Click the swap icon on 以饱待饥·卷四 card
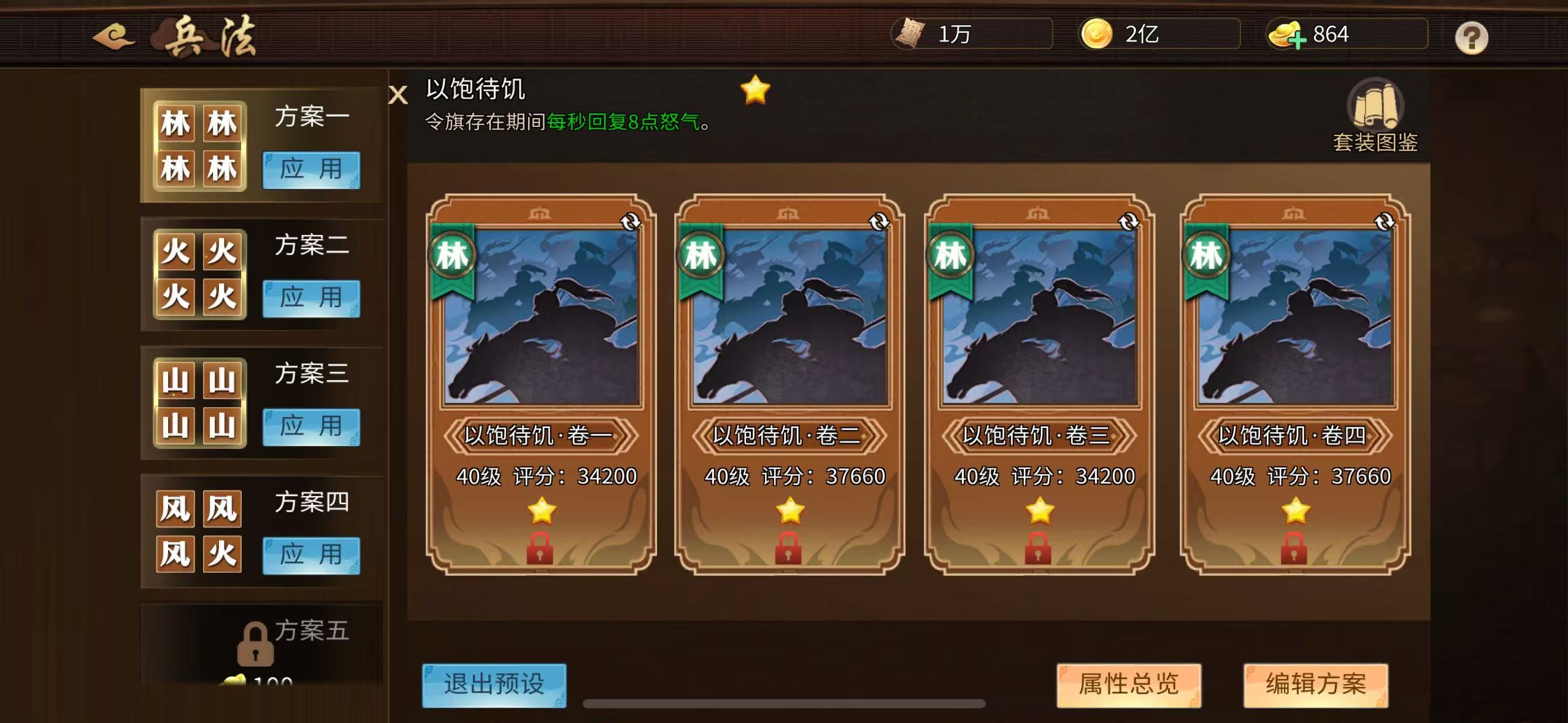The height and width of the screenshot is (723, 1568). (1384, 221)
